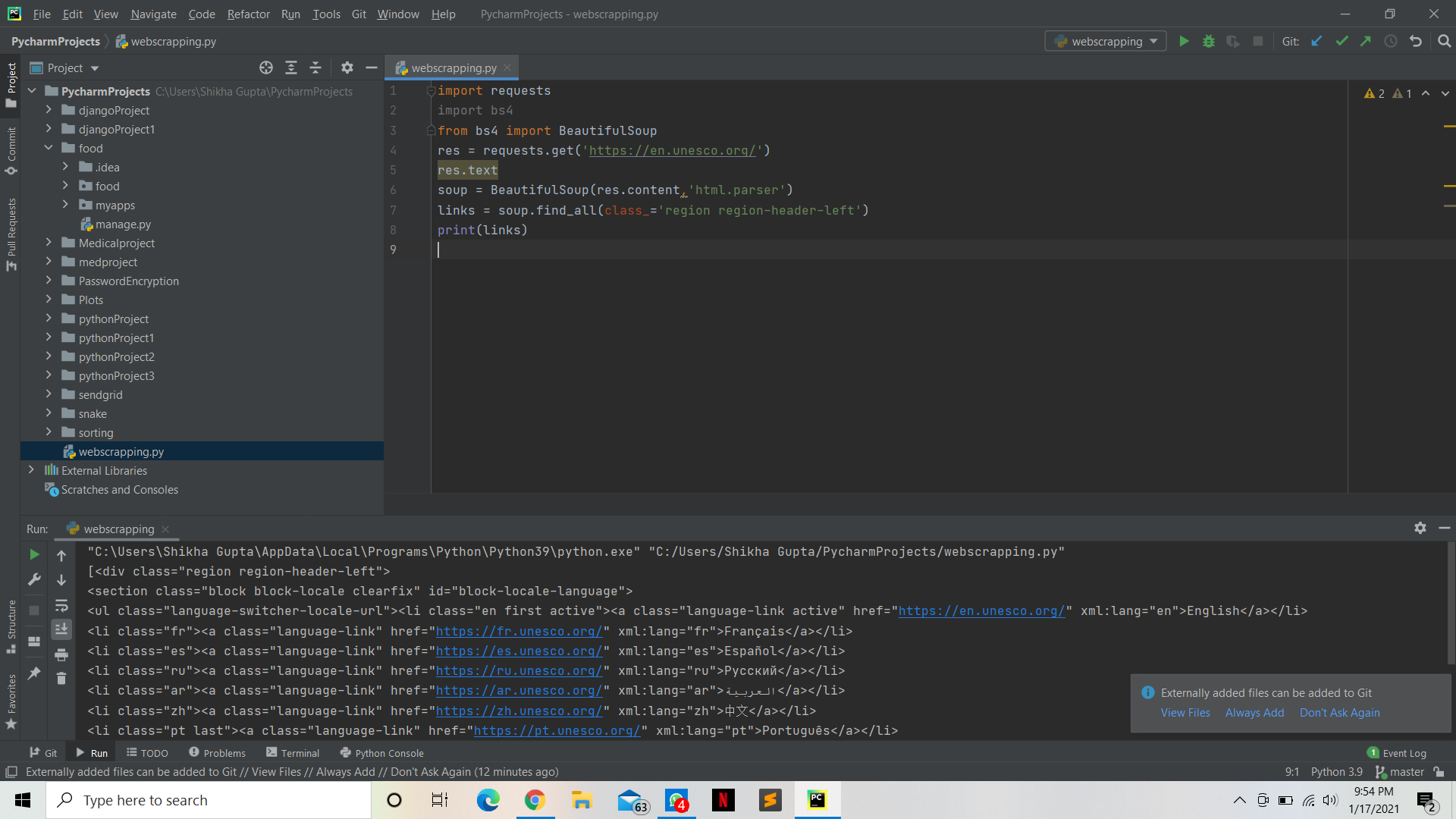
Task: Rerun webscrapping from Run panel
Action: pos(34,555)
